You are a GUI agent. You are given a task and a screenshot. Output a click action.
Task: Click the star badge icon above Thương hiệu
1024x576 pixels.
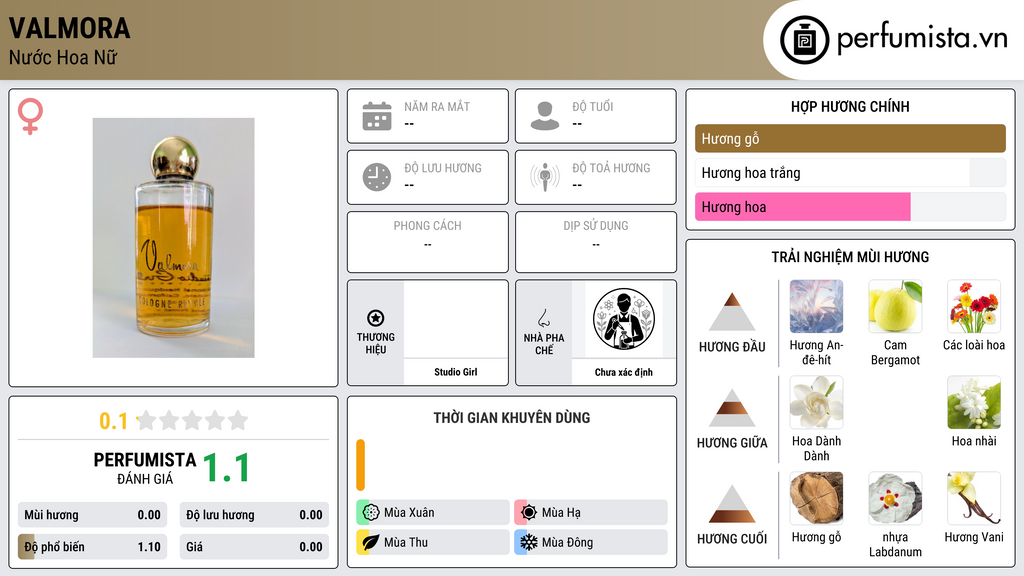[376, 318]
